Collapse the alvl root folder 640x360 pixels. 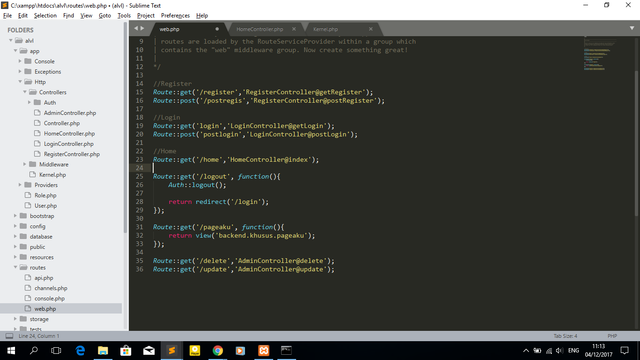point(11,40)
